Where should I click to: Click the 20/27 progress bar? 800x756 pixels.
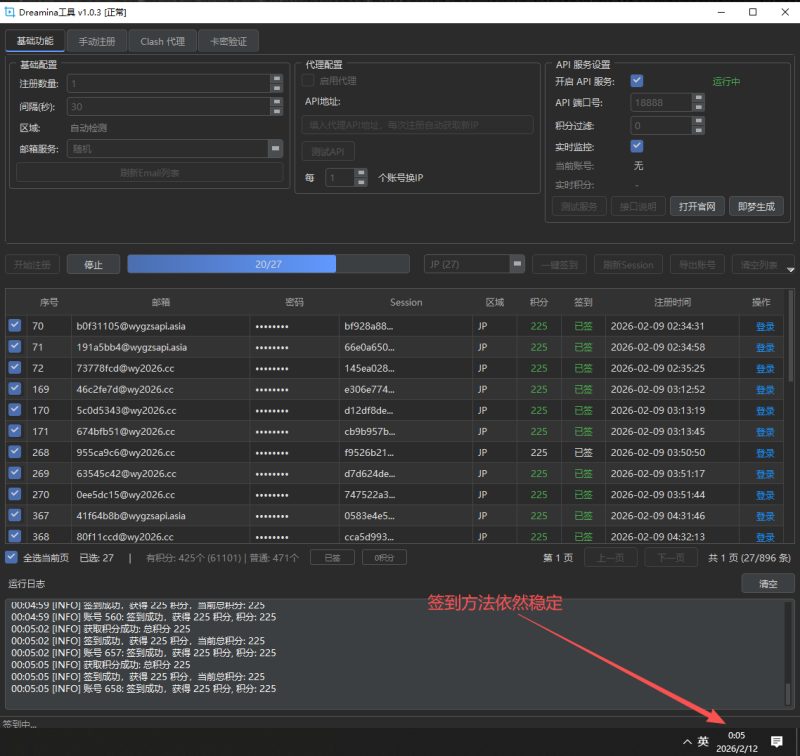pos(268,264)
